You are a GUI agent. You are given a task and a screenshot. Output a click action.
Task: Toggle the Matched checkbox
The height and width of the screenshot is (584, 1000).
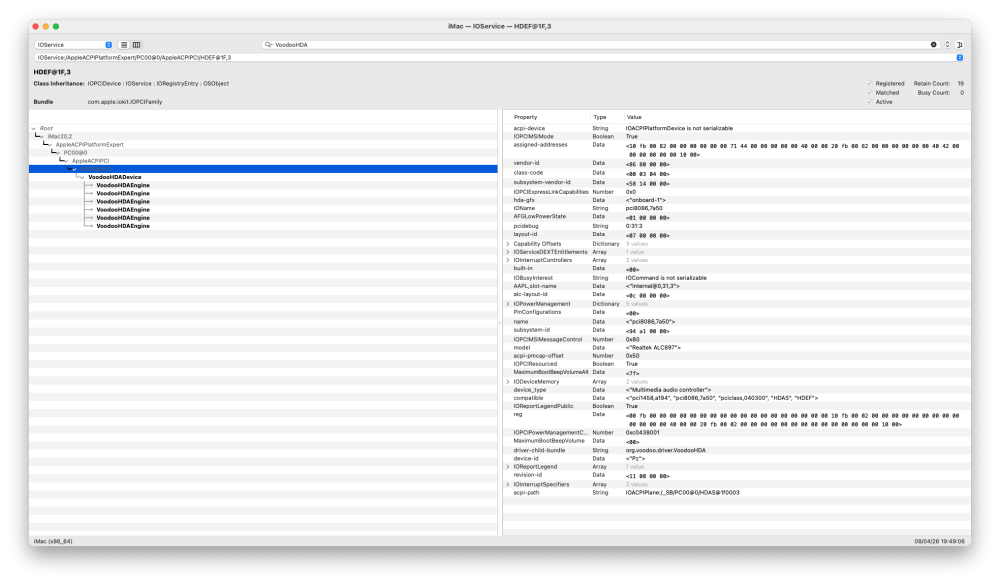click(x=869, y=92)
